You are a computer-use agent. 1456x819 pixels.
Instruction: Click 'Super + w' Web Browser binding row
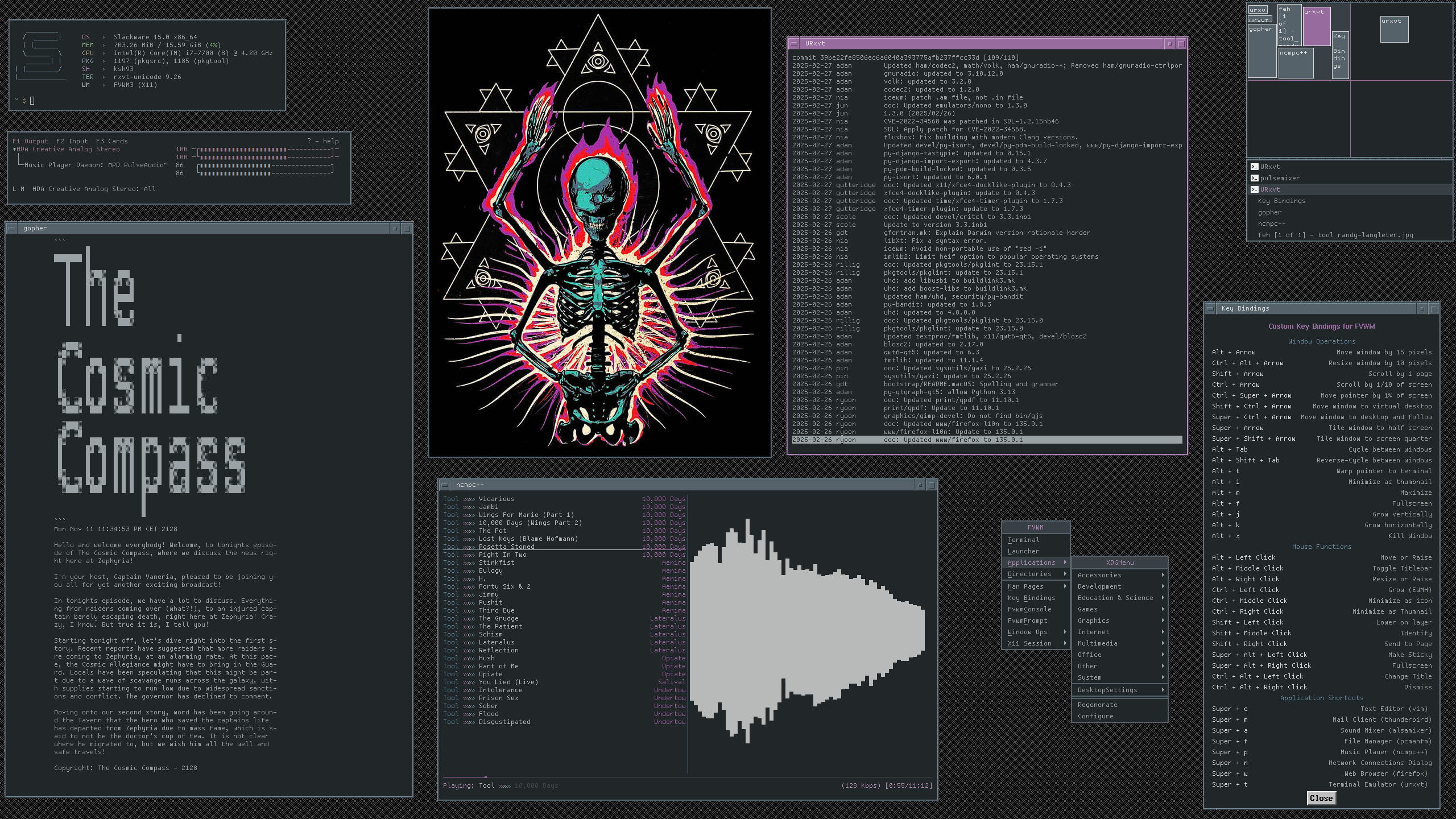(1321, 773)
